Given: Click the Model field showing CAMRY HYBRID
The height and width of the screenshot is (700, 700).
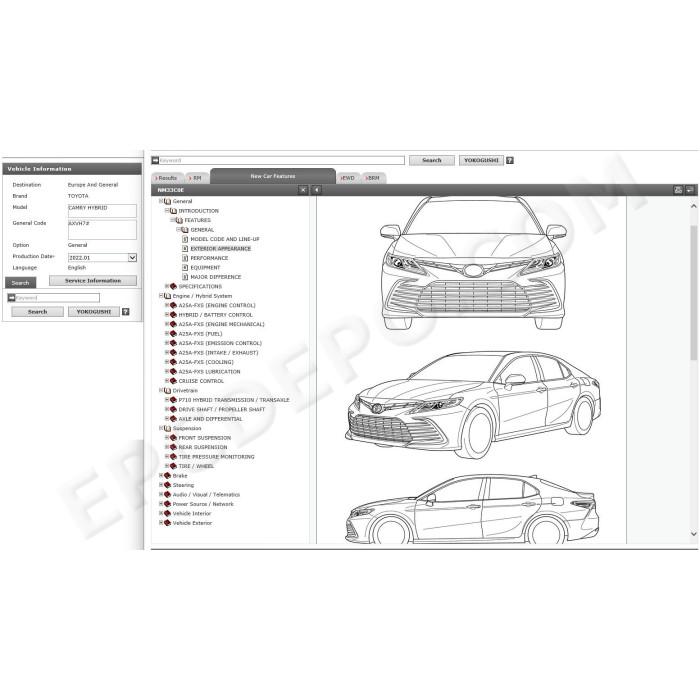Looking at the screenshot, I should pos(102,211).
